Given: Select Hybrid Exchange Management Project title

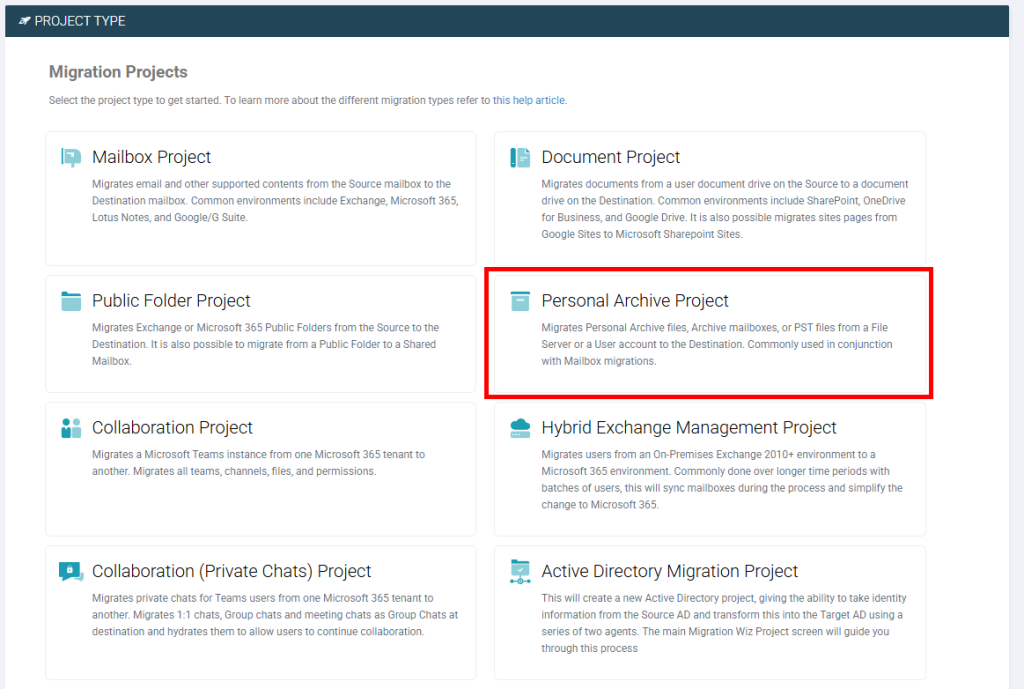Looking at the screenshot, I should point(689,427).
